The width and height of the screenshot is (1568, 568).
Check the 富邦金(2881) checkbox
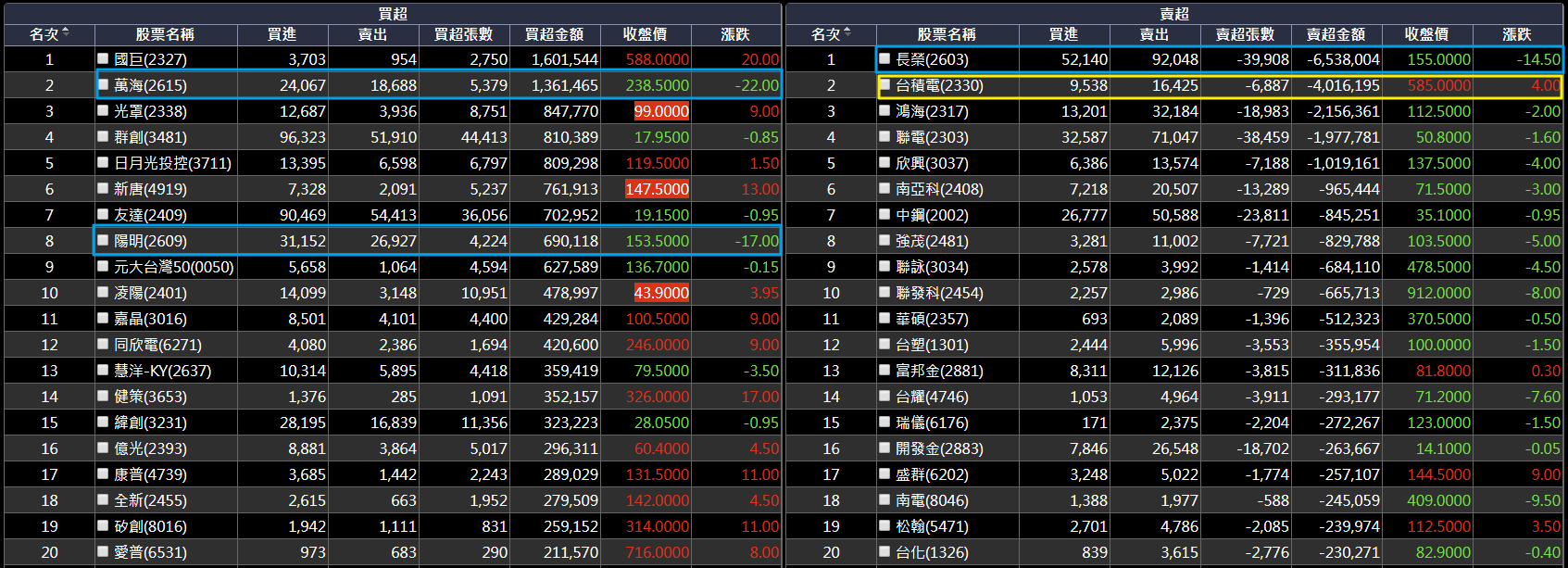(x=885, y=370)
